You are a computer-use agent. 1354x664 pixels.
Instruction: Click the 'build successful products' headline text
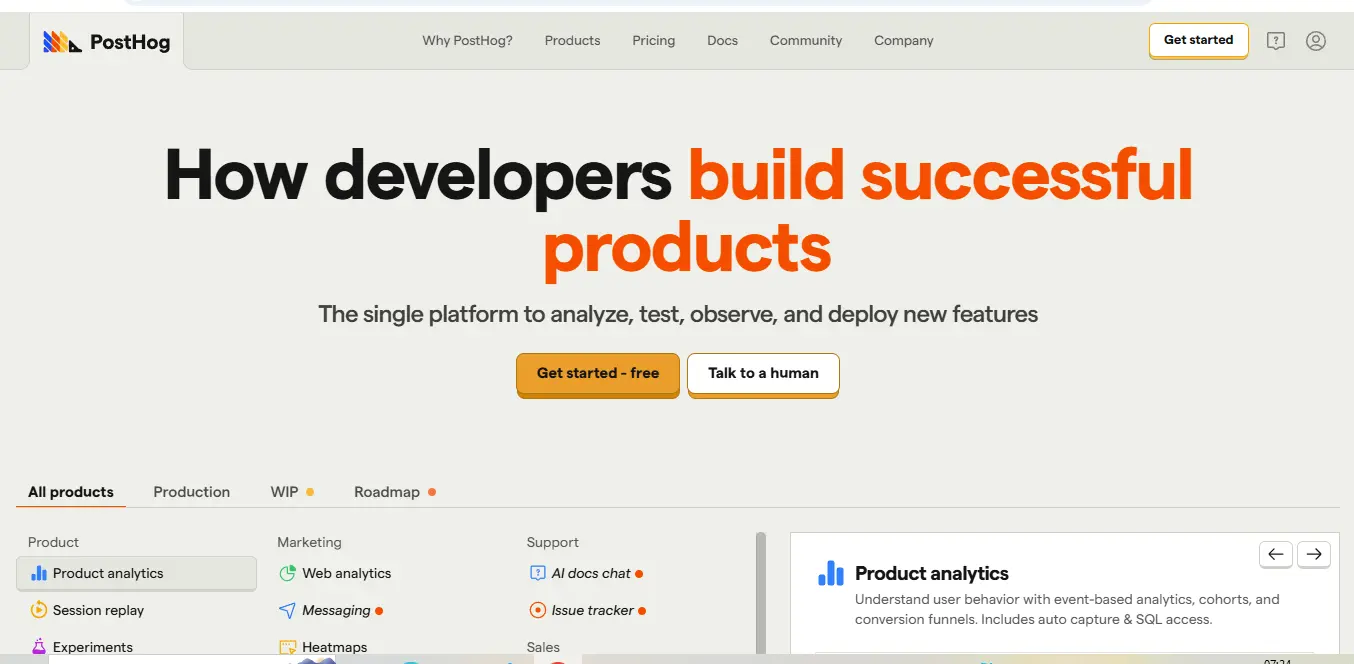868,211
